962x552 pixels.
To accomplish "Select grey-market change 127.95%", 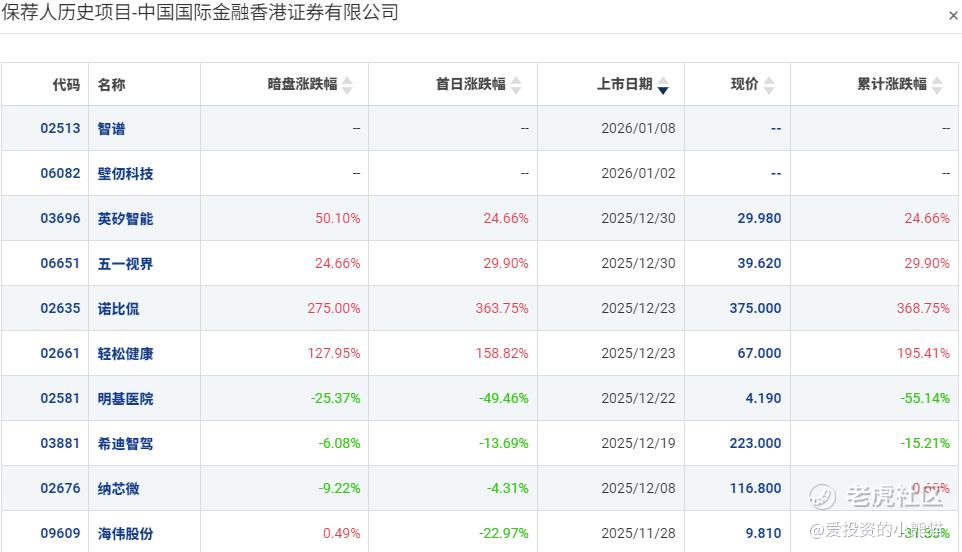I will pos(334,353).
